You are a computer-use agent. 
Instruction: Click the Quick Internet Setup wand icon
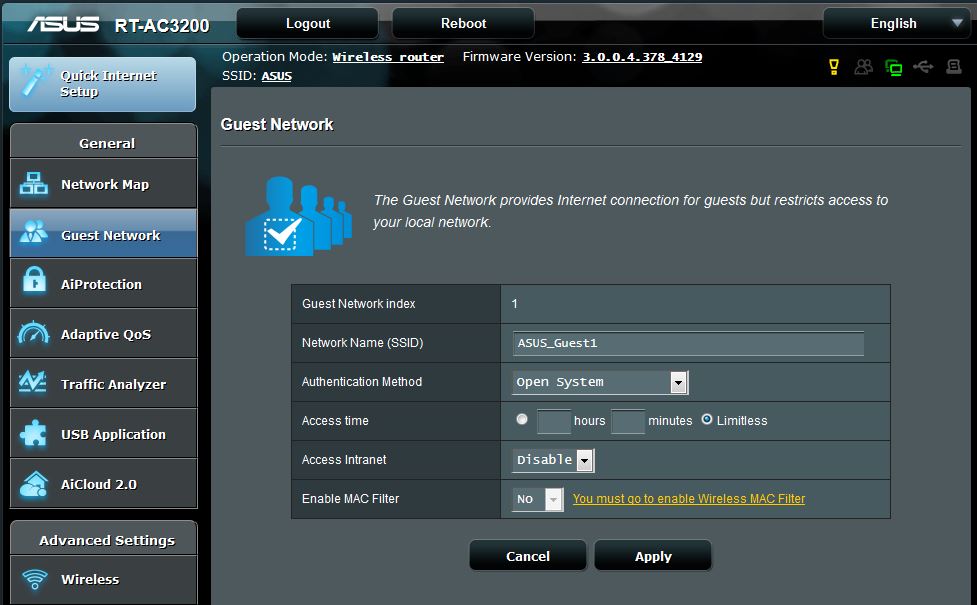(x=34, y=82)
